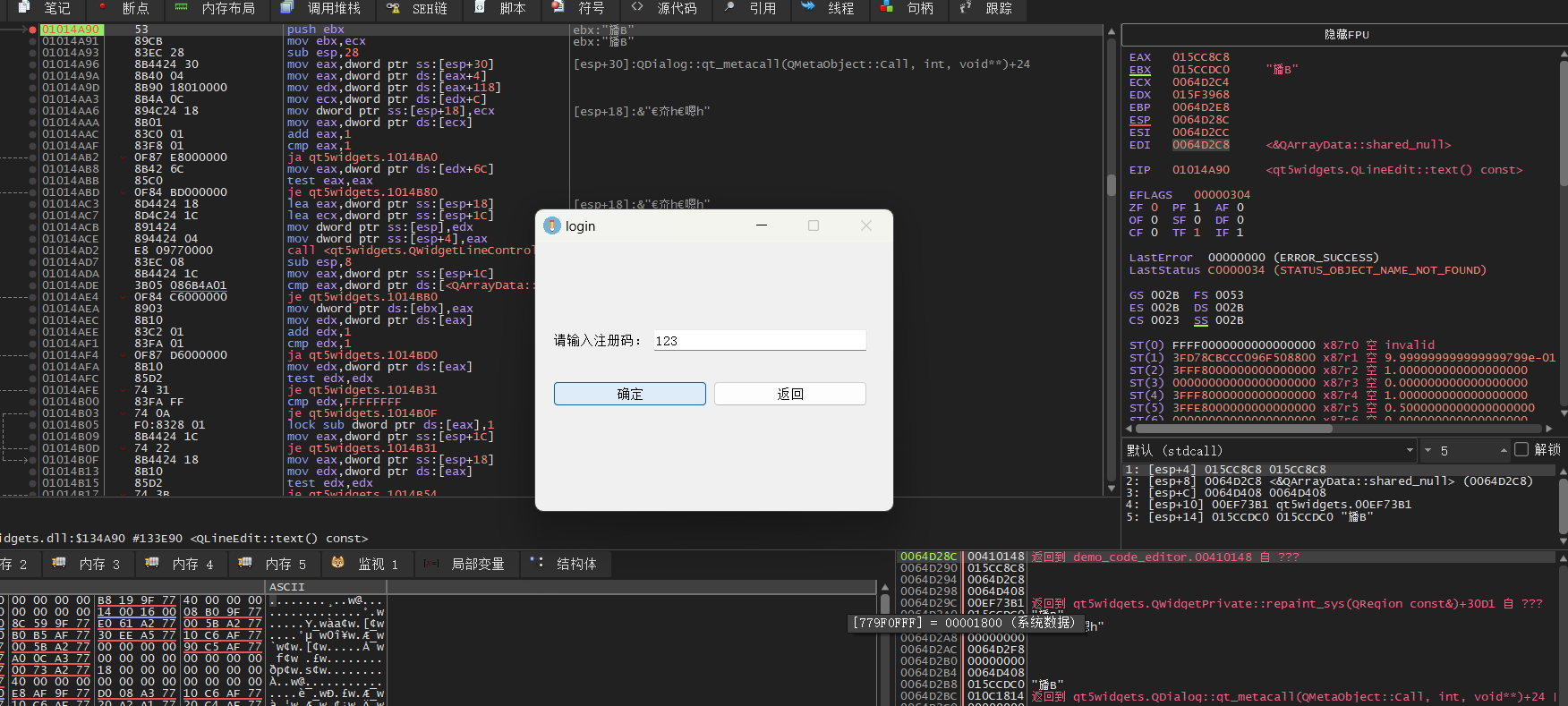Click the registers panel horizontal scrollbar
Image resolution: width=1568 pixels, height=706 pixels.
(1253, 429)
